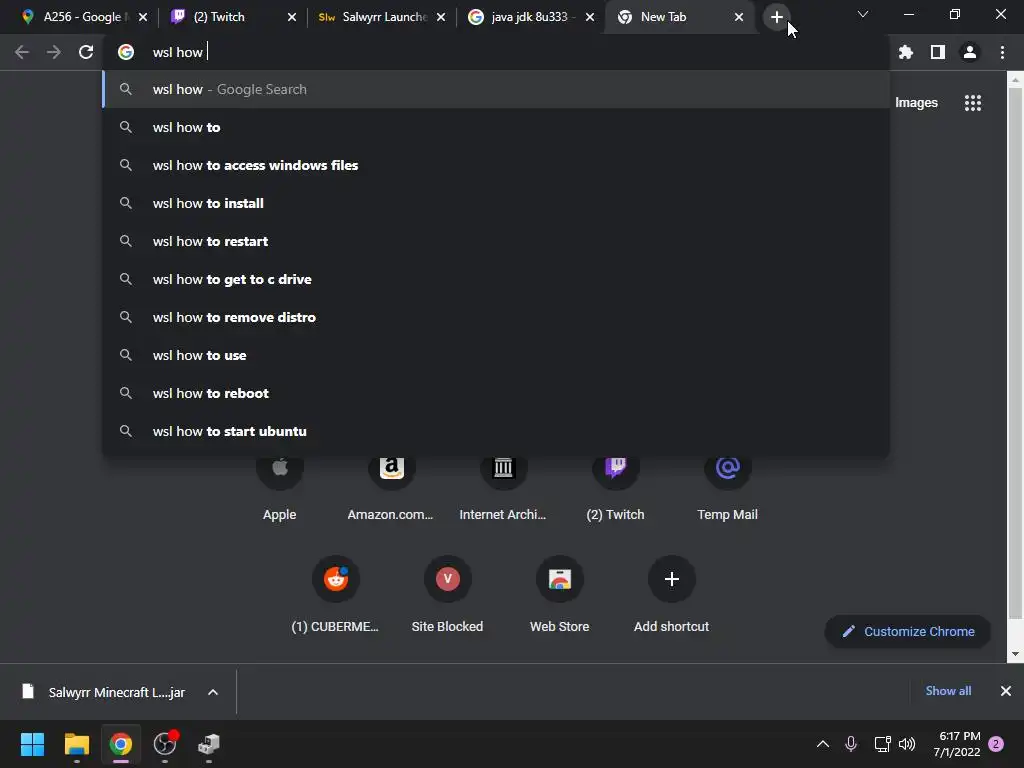This screenshot has height=768, width=1024.
Task: Click the Add shortcut plus tile
Action: 671,594
